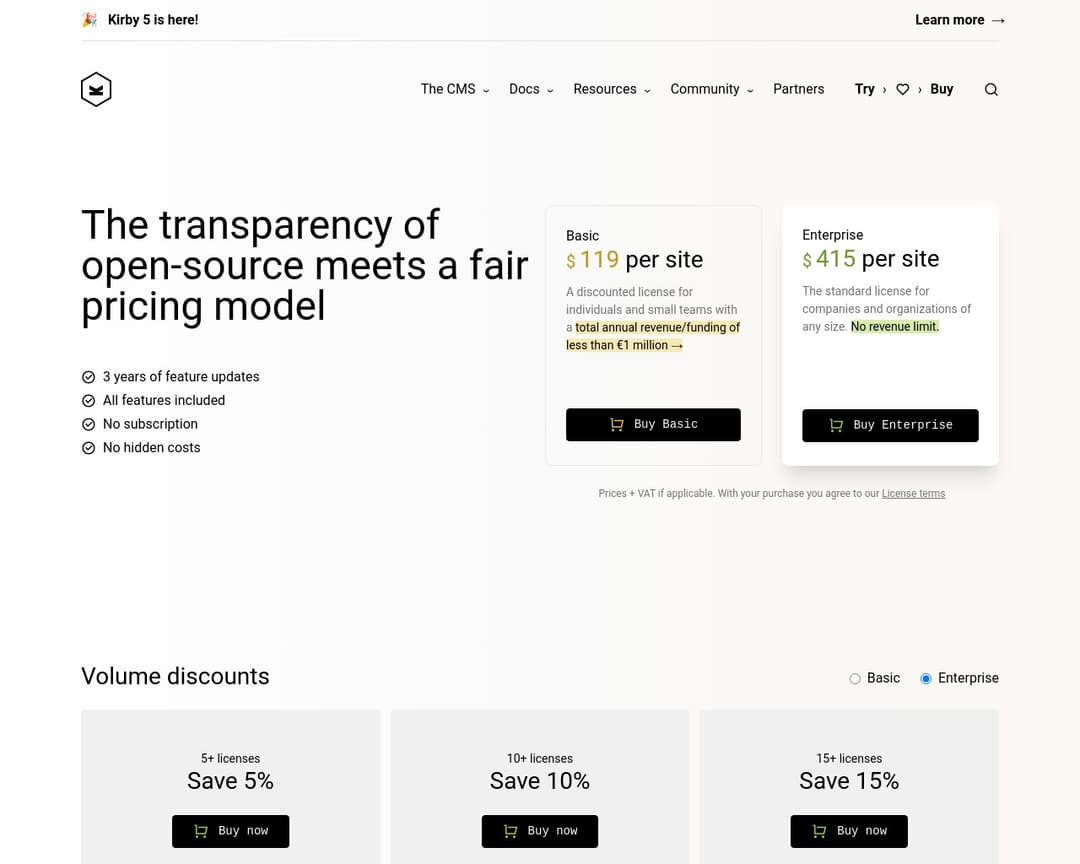This screenshot has height=864, width=1080.
Task: Click cart icon under Save 15%
Action: [x=820, y=831]
